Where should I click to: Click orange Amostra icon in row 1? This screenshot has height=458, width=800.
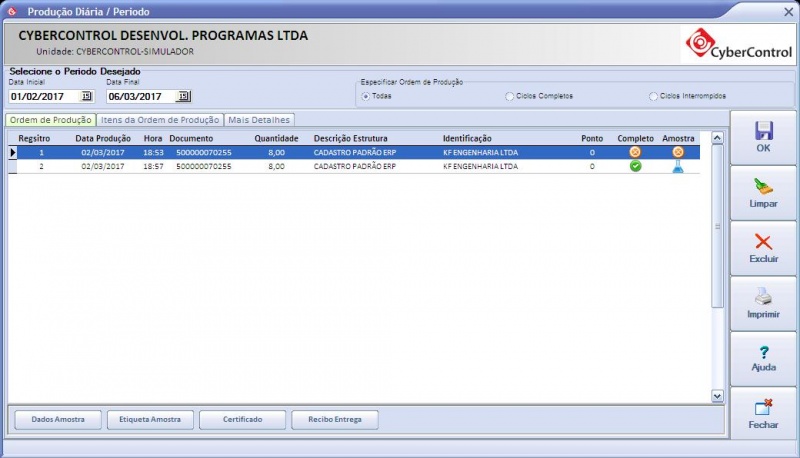(678, 152)
